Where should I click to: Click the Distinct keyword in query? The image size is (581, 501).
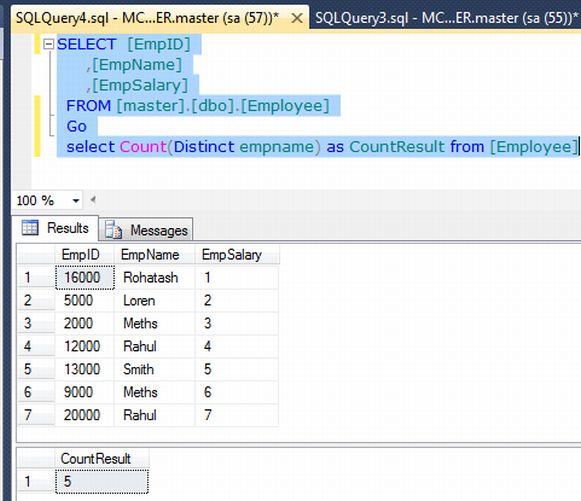204,147
